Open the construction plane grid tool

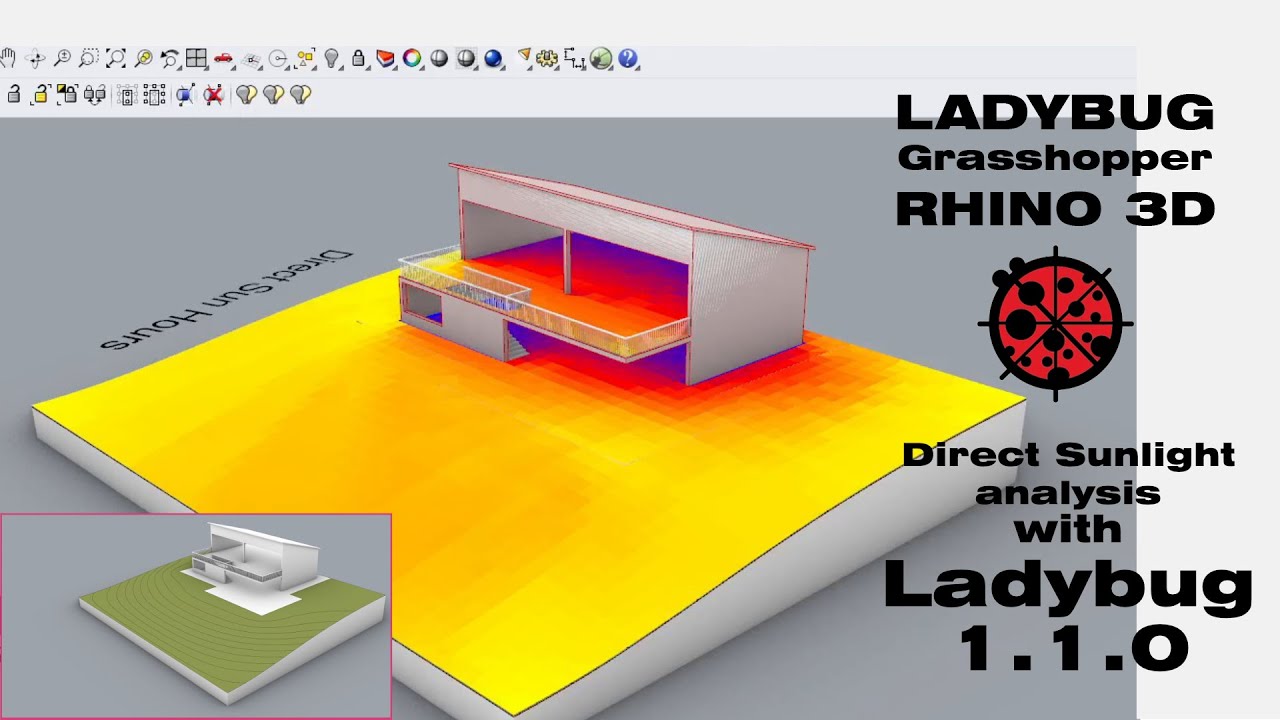[x=251, y=59]
